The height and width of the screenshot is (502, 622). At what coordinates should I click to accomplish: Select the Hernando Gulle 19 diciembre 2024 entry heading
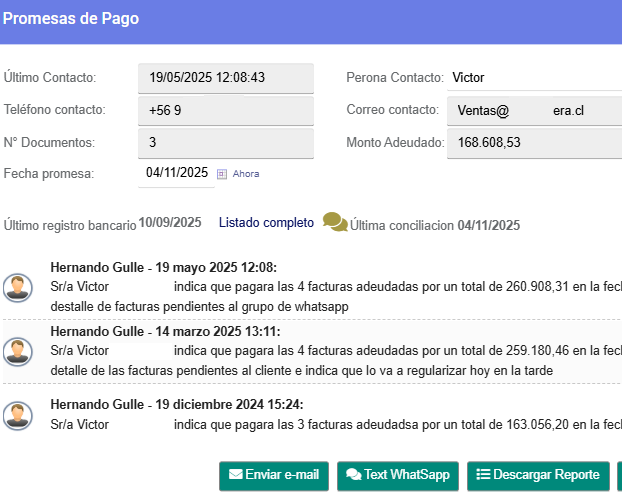point(177,405)
